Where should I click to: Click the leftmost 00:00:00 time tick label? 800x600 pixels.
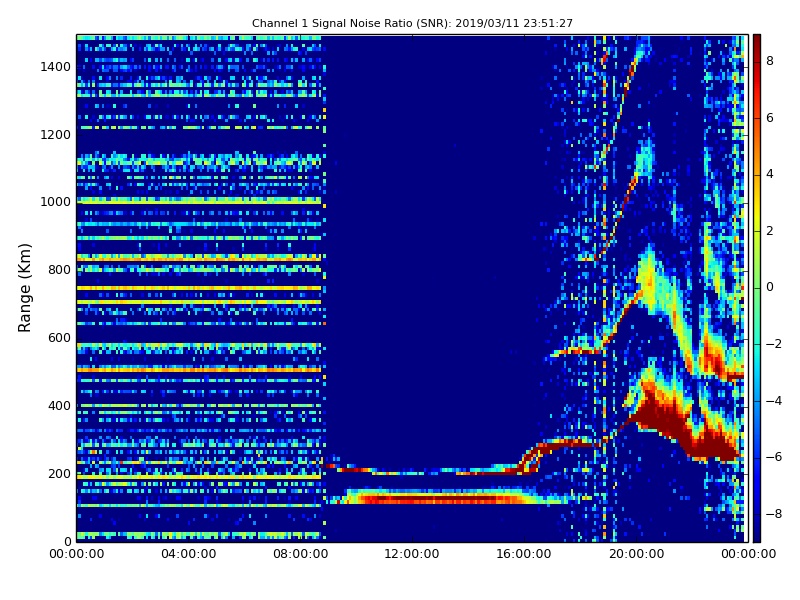tap(77, 554)
